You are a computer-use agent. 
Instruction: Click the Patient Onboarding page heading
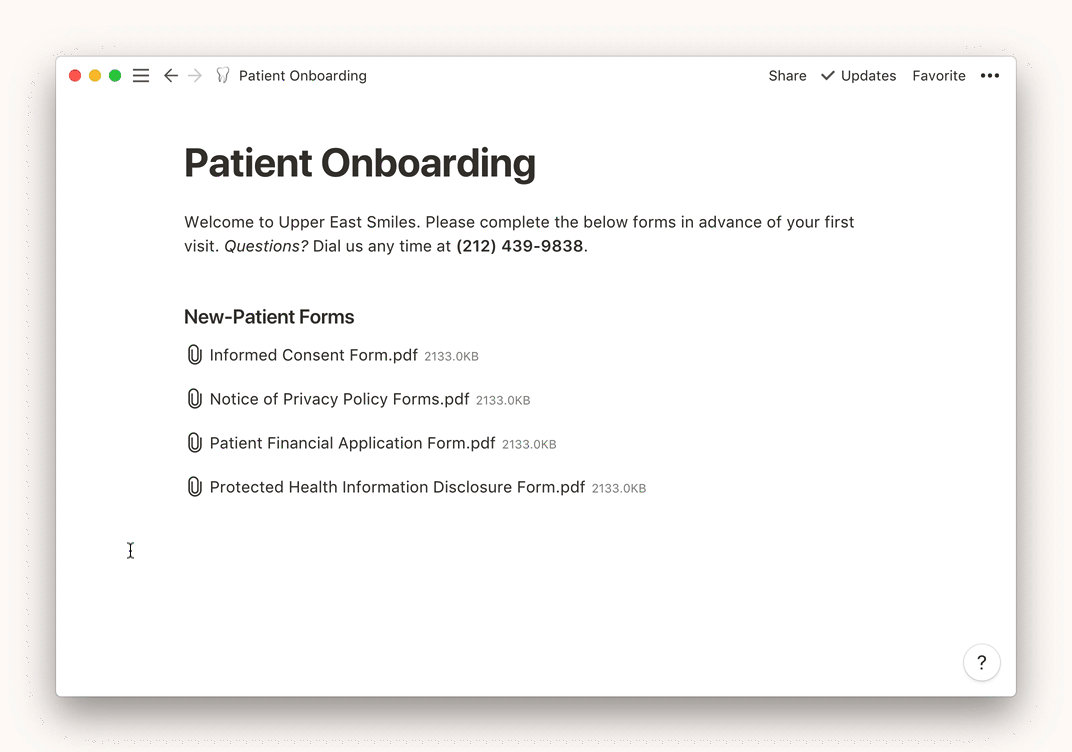(359, 163)
